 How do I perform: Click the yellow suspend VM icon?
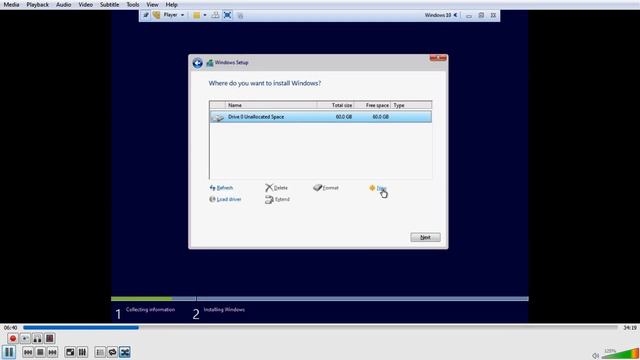click(x=197, y=15)
